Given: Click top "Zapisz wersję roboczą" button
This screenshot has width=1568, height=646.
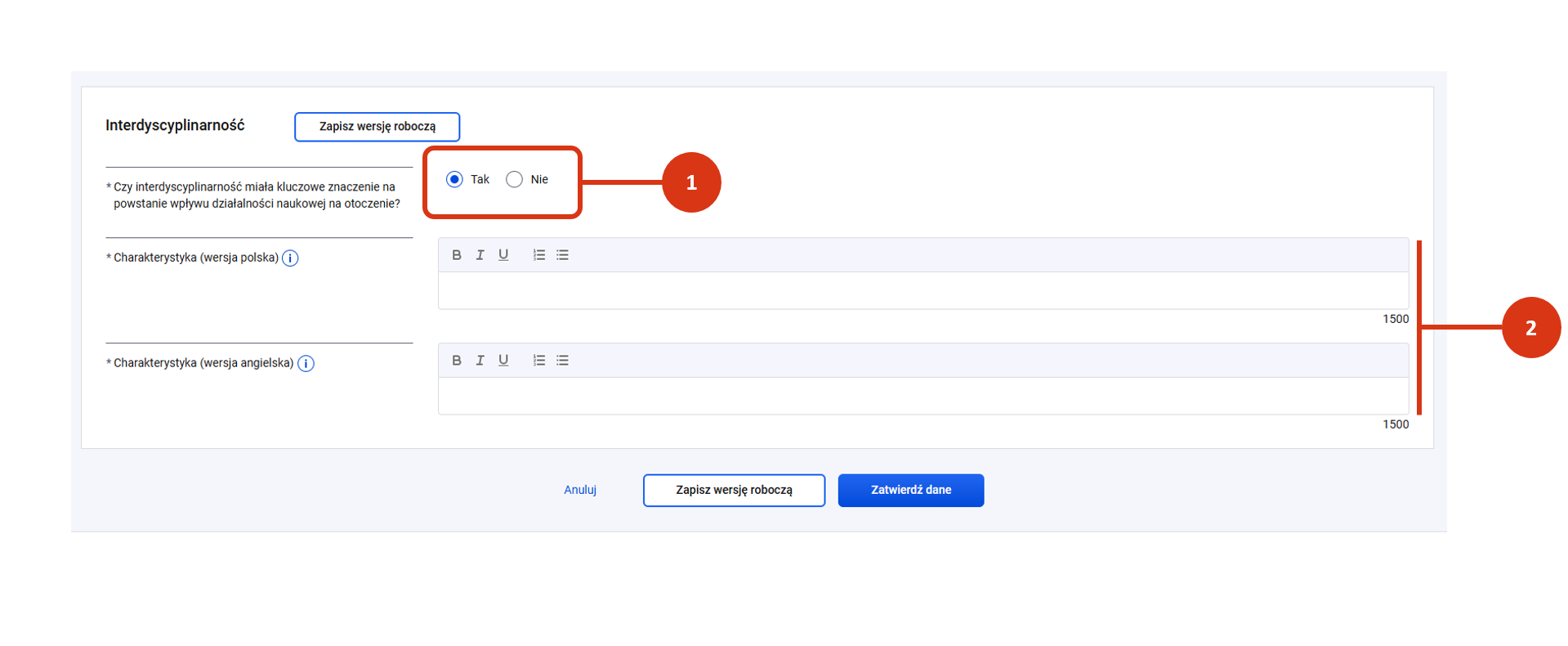Looking at the screenshot, I should [x=377, y=127].
